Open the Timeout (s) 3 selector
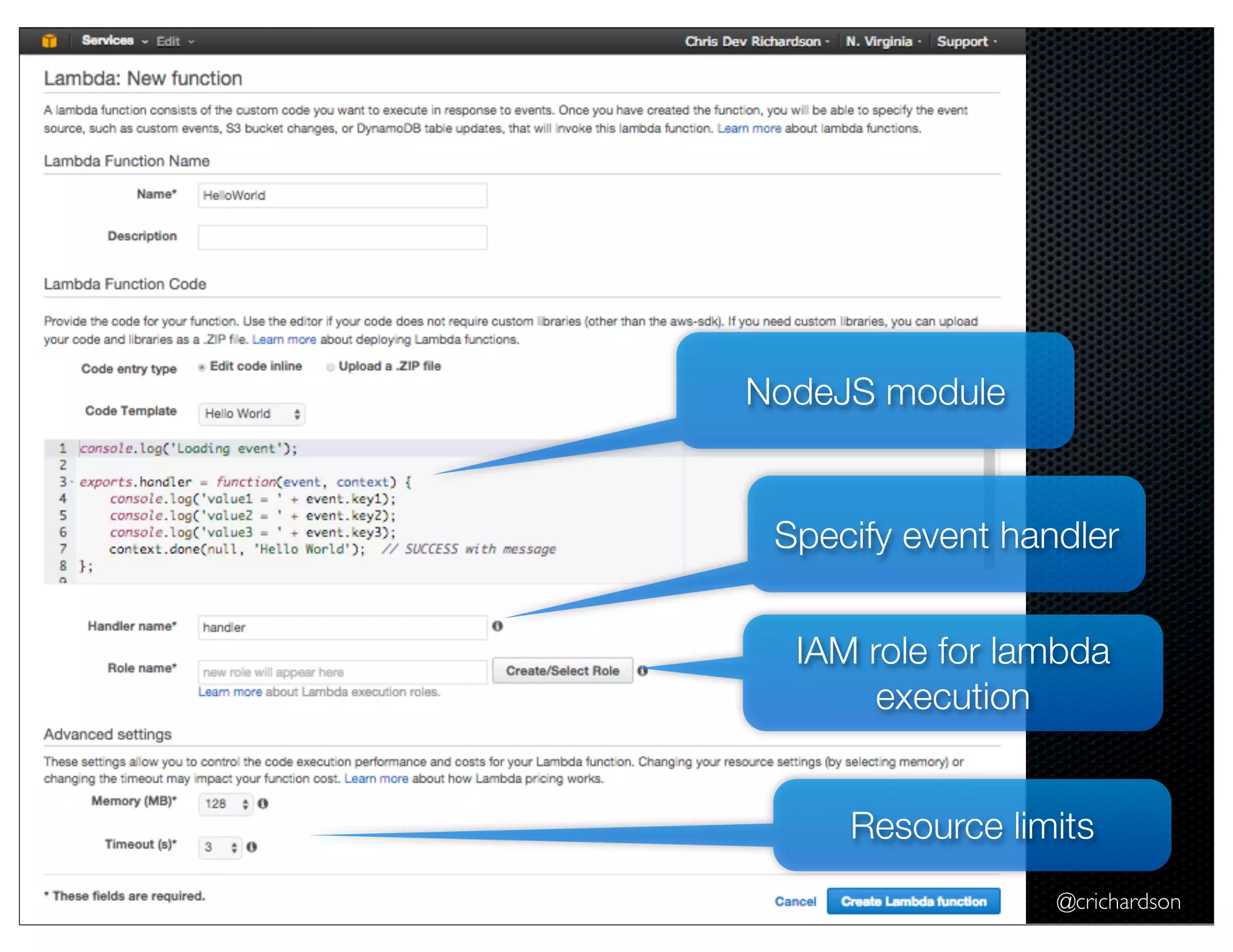 click(220, 847)
